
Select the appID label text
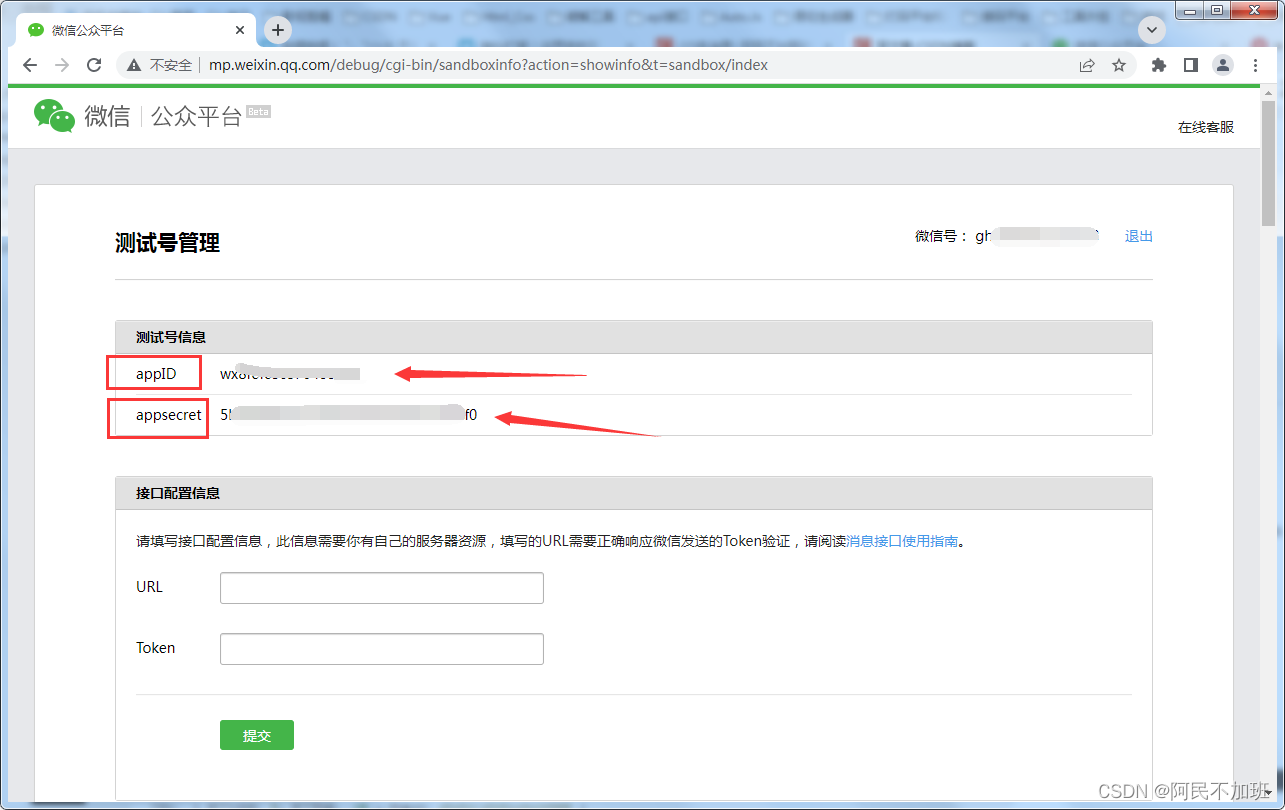[156, 374]
